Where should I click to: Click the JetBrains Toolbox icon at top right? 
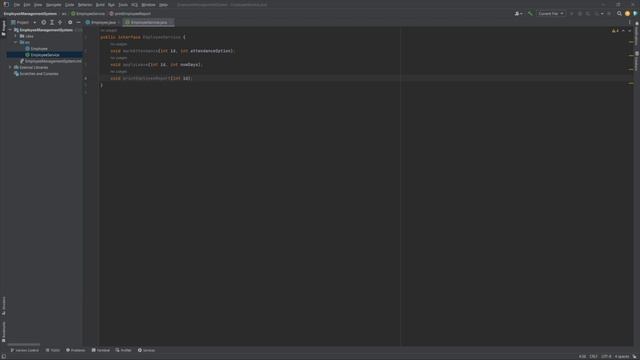point(636,13)
